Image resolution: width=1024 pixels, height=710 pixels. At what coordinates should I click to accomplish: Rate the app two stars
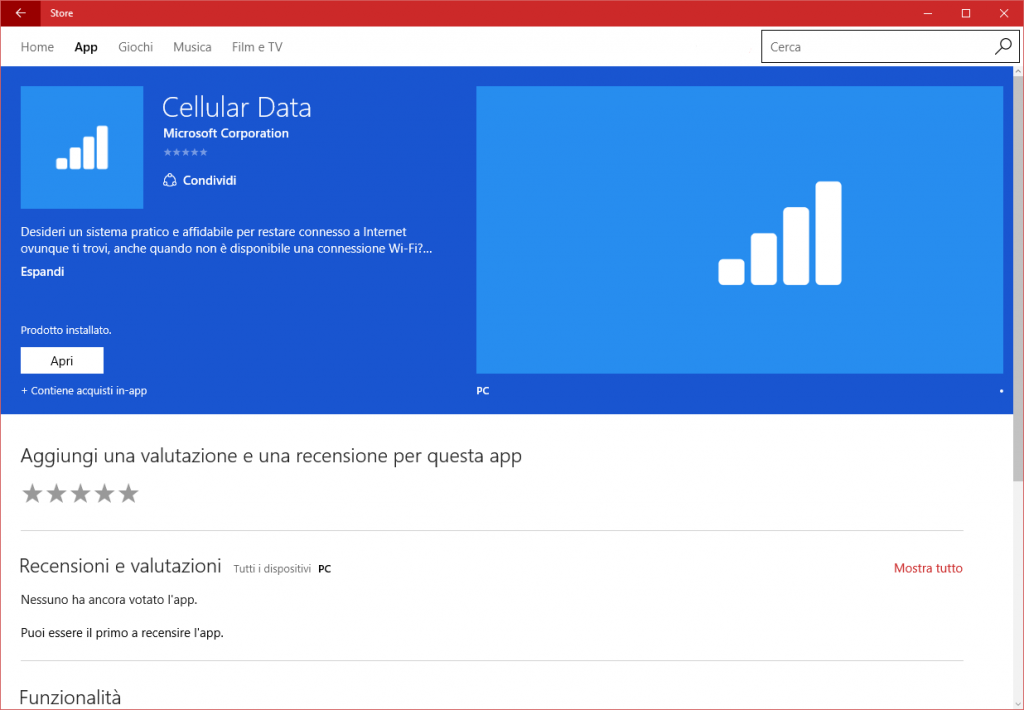pyautogui.click(x=56, y=493)
